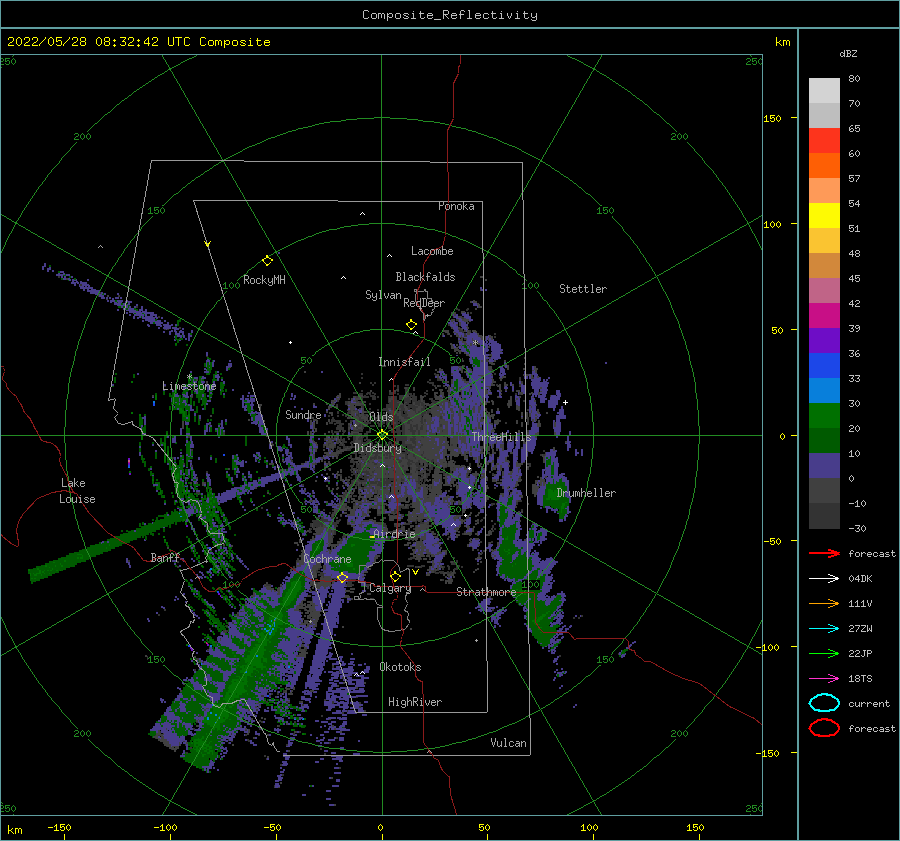
Task: Click the Composite_Reflectivity title text
Action: point(450,15)
